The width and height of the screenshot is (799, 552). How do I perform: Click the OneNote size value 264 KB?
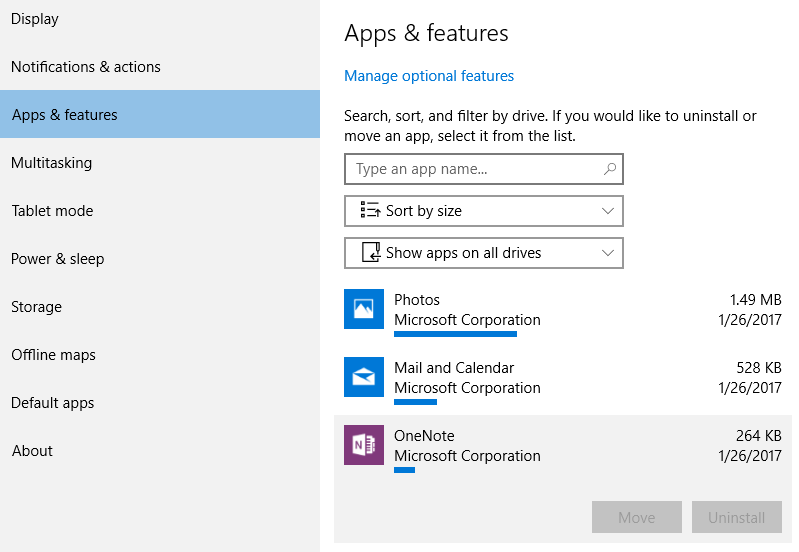(759, 436)
